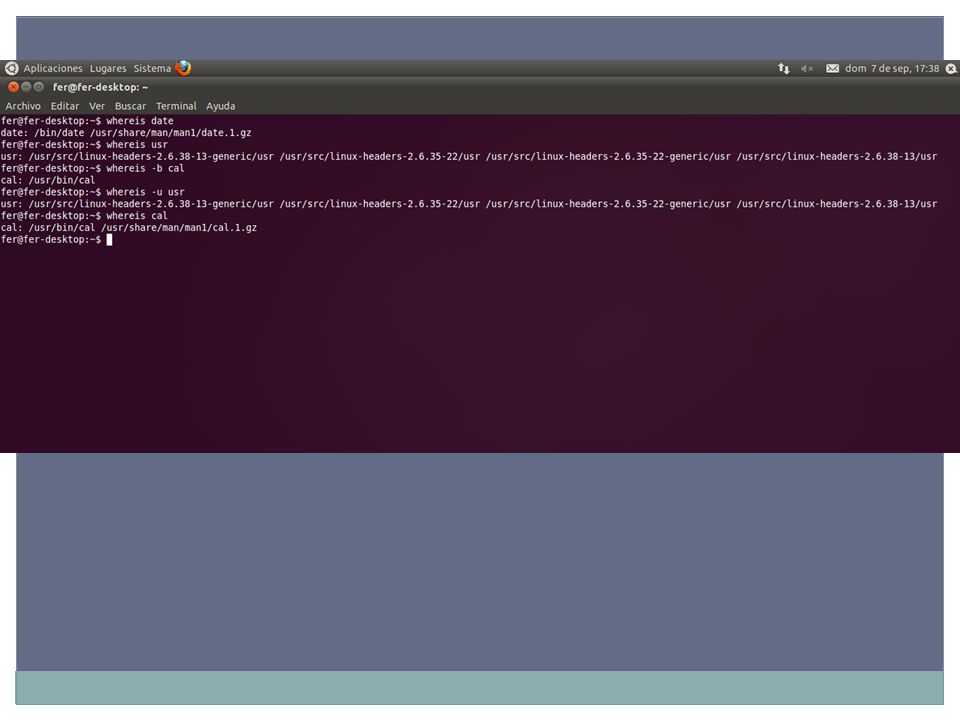Image resolution: width=960 pixels, height=720 pixels.
Task: Click the window title 'fer@fer-desktop: ~'
Action: 100,87
